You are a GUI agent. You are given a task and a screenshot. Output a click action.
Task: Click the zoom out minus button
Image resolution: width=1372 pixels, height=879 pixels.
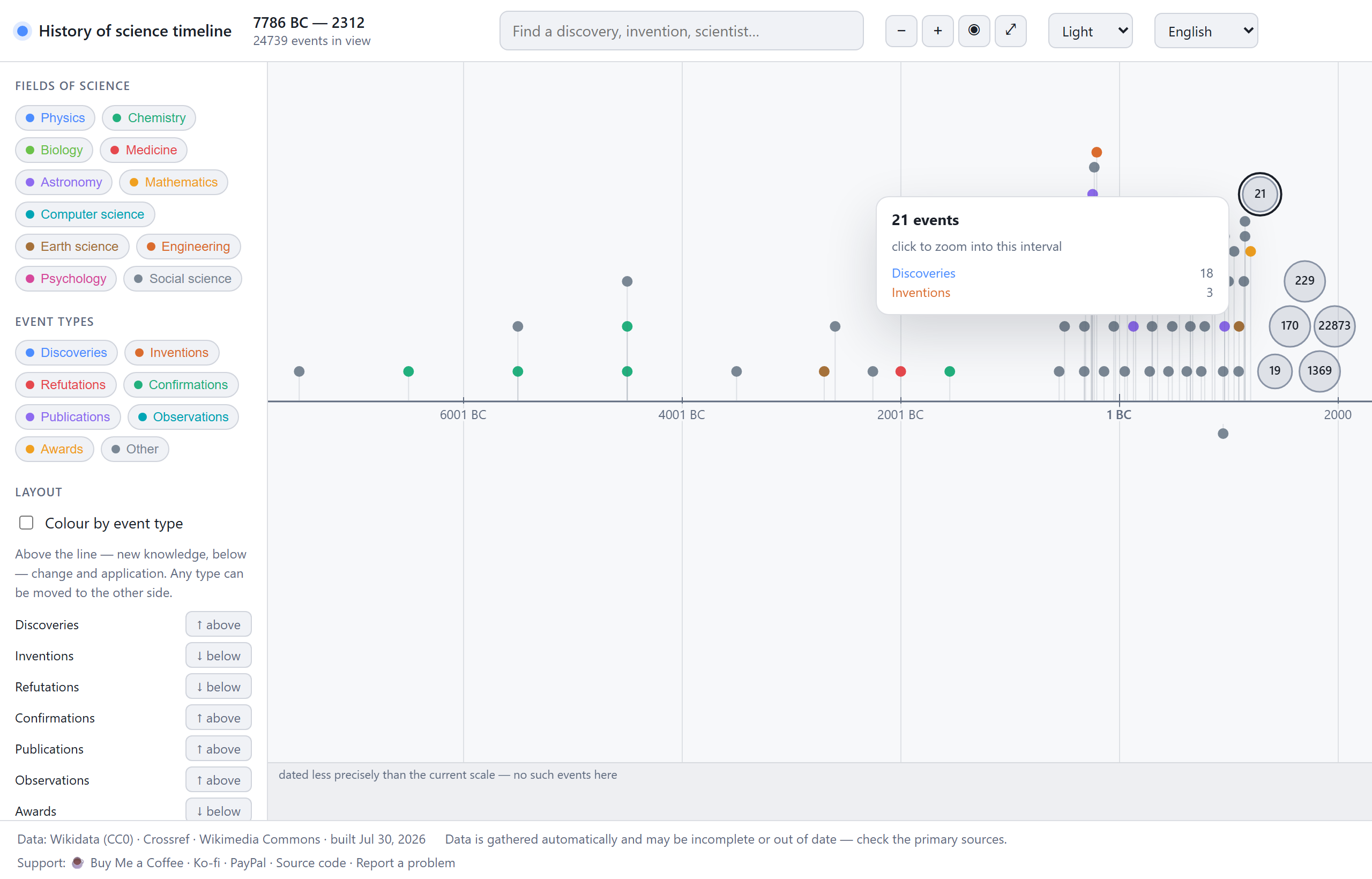coord(900,31)
